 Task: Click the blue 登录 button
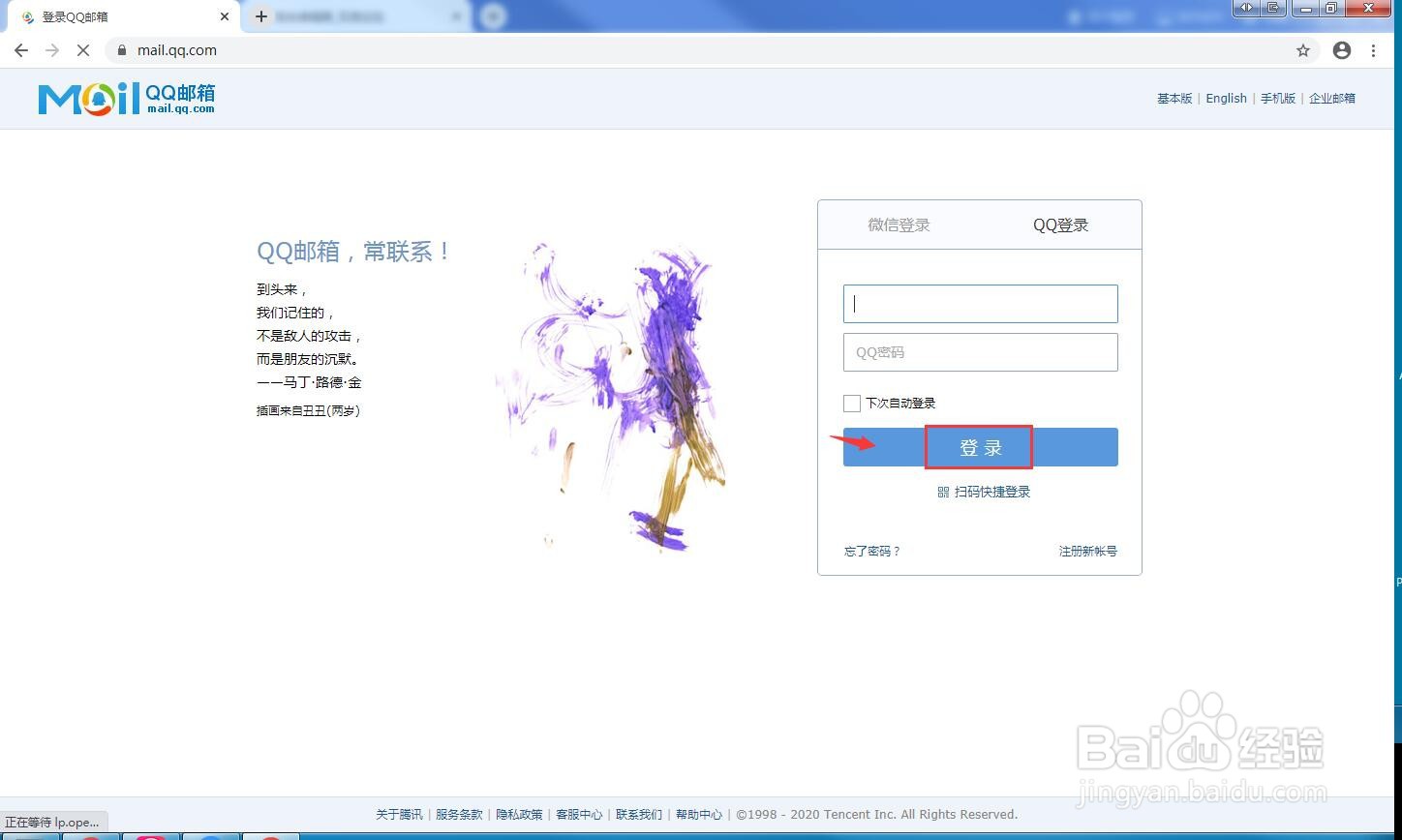pyautogui.click(x=981, y=447)
